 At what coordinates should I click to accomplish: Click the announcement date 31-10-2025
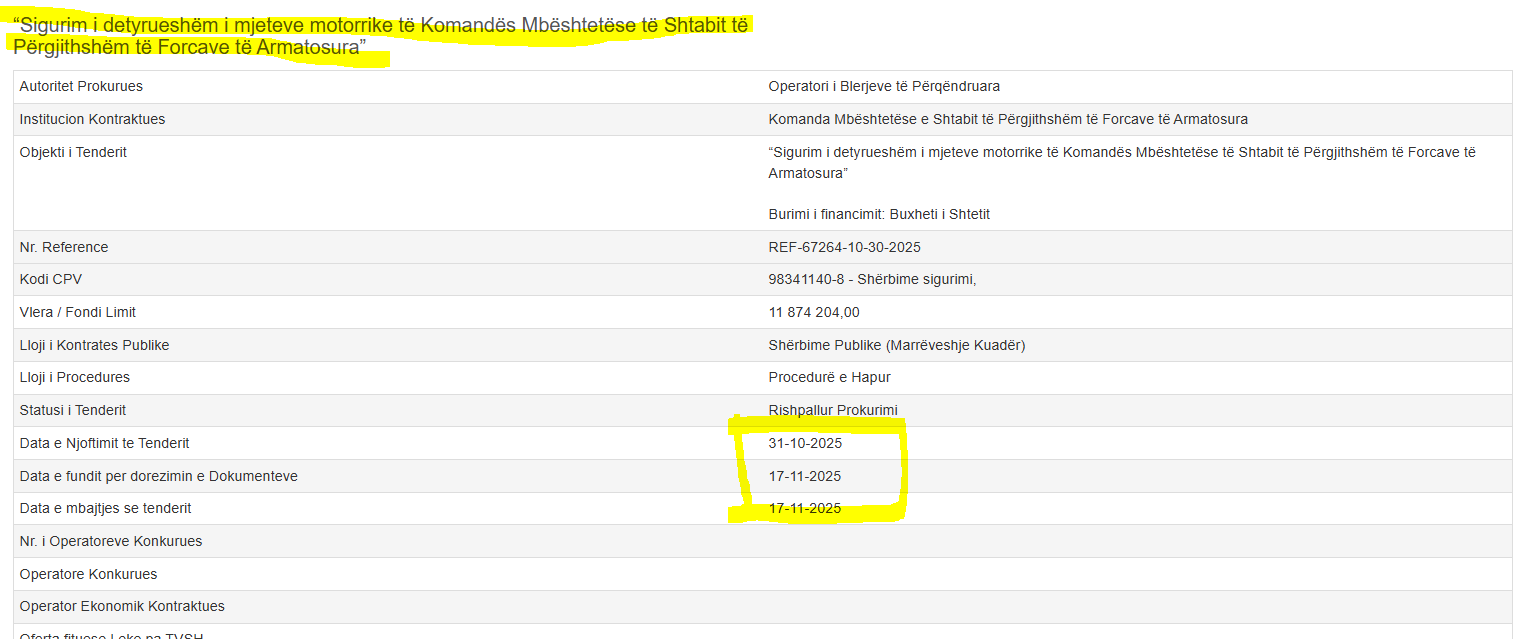tap(805, 443)
